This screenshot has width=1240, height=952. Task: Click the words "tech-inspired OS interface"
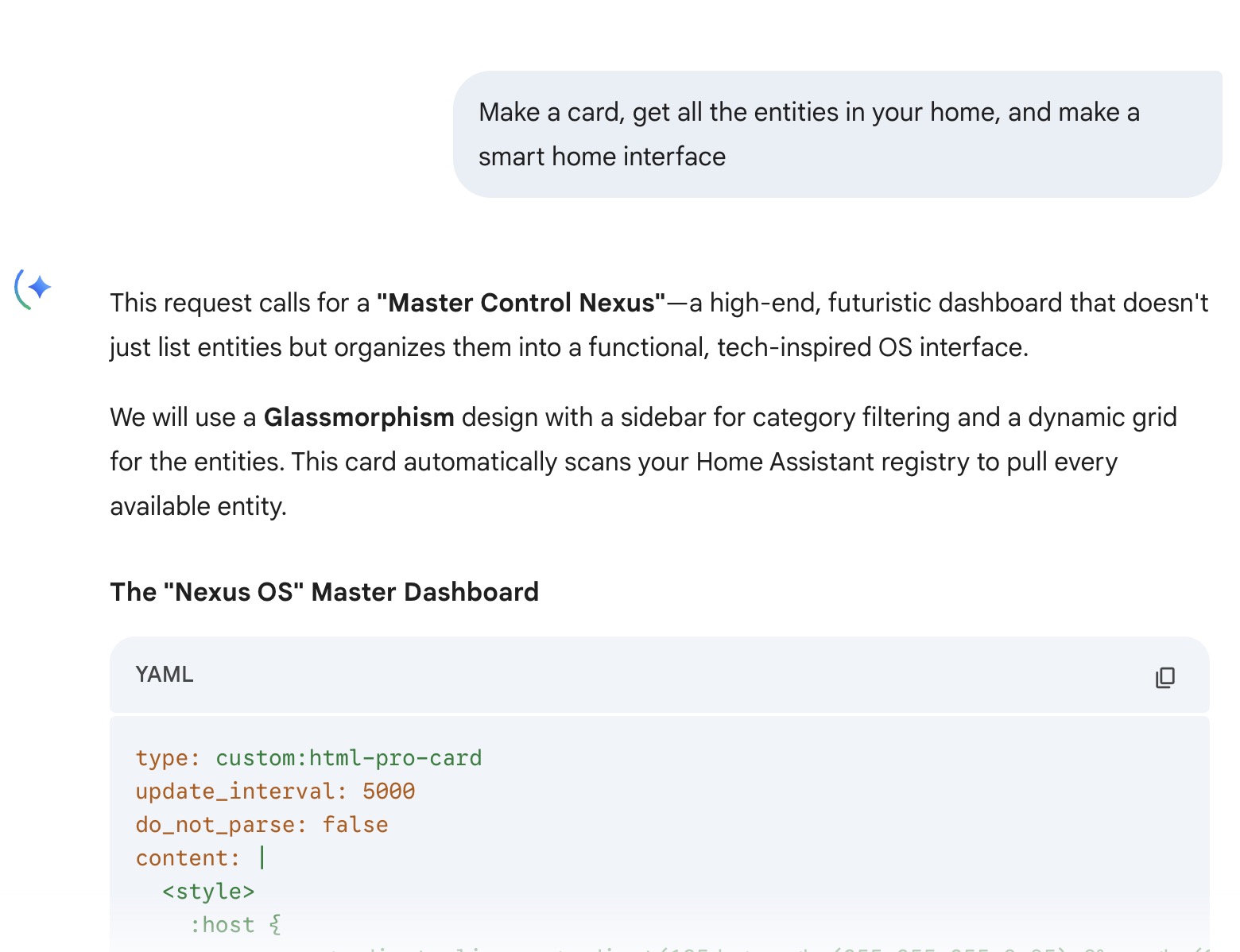[x=872, y=347]
